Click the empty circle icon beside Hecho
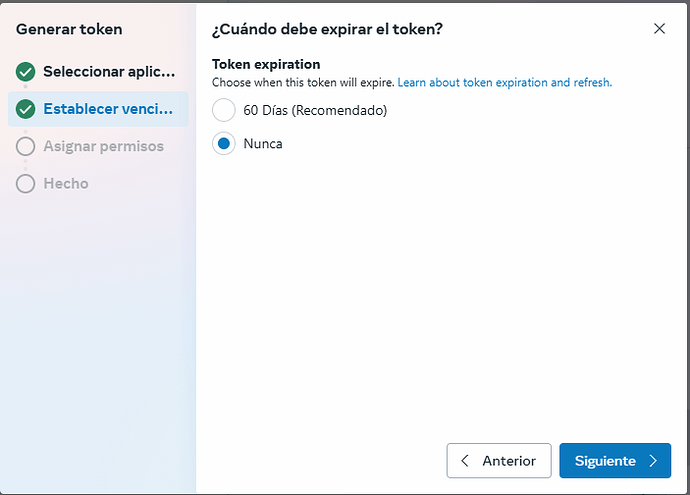690x495 pixels. 26,183
